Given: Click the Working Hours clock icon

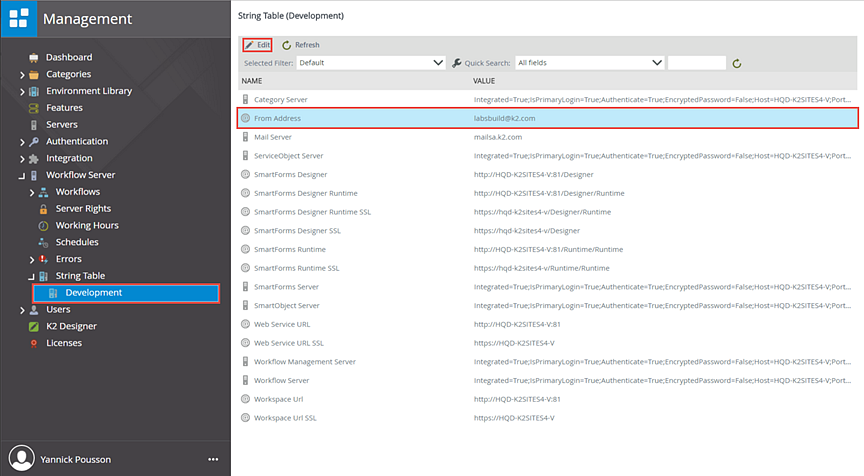Looking at the screenshot, I should 44,226.
